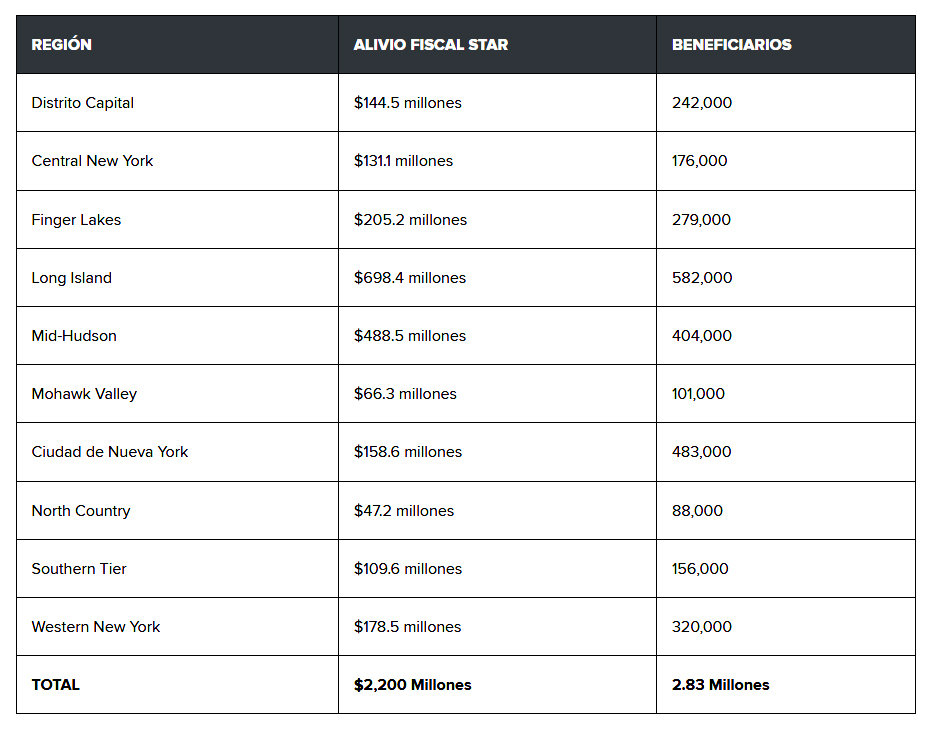Select the Mohawk Valley cell
The image size is (935, 734).
click(x=84, y=394)
